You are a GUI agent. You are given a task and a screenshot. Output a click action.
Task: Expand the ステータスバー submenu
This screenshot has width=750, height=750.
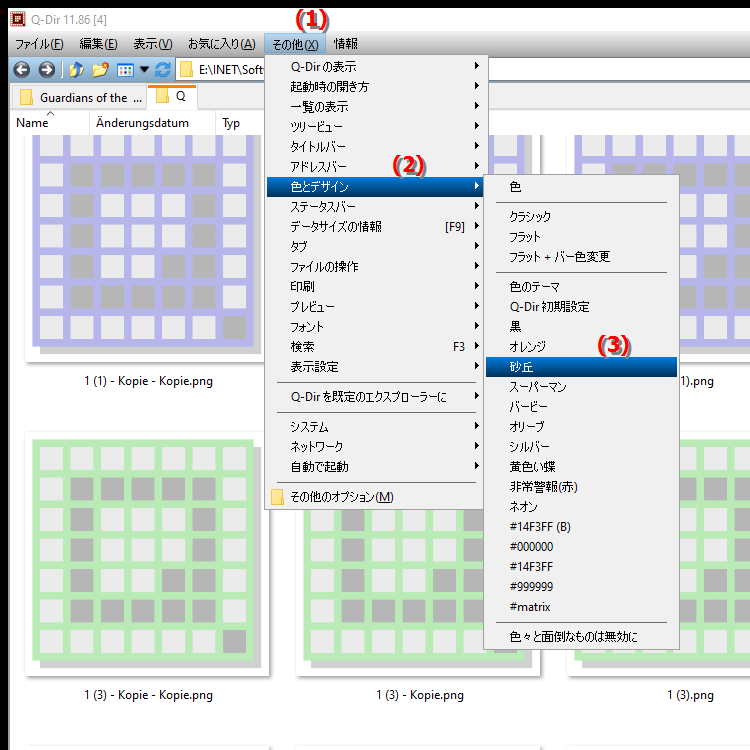coord(375,207)
